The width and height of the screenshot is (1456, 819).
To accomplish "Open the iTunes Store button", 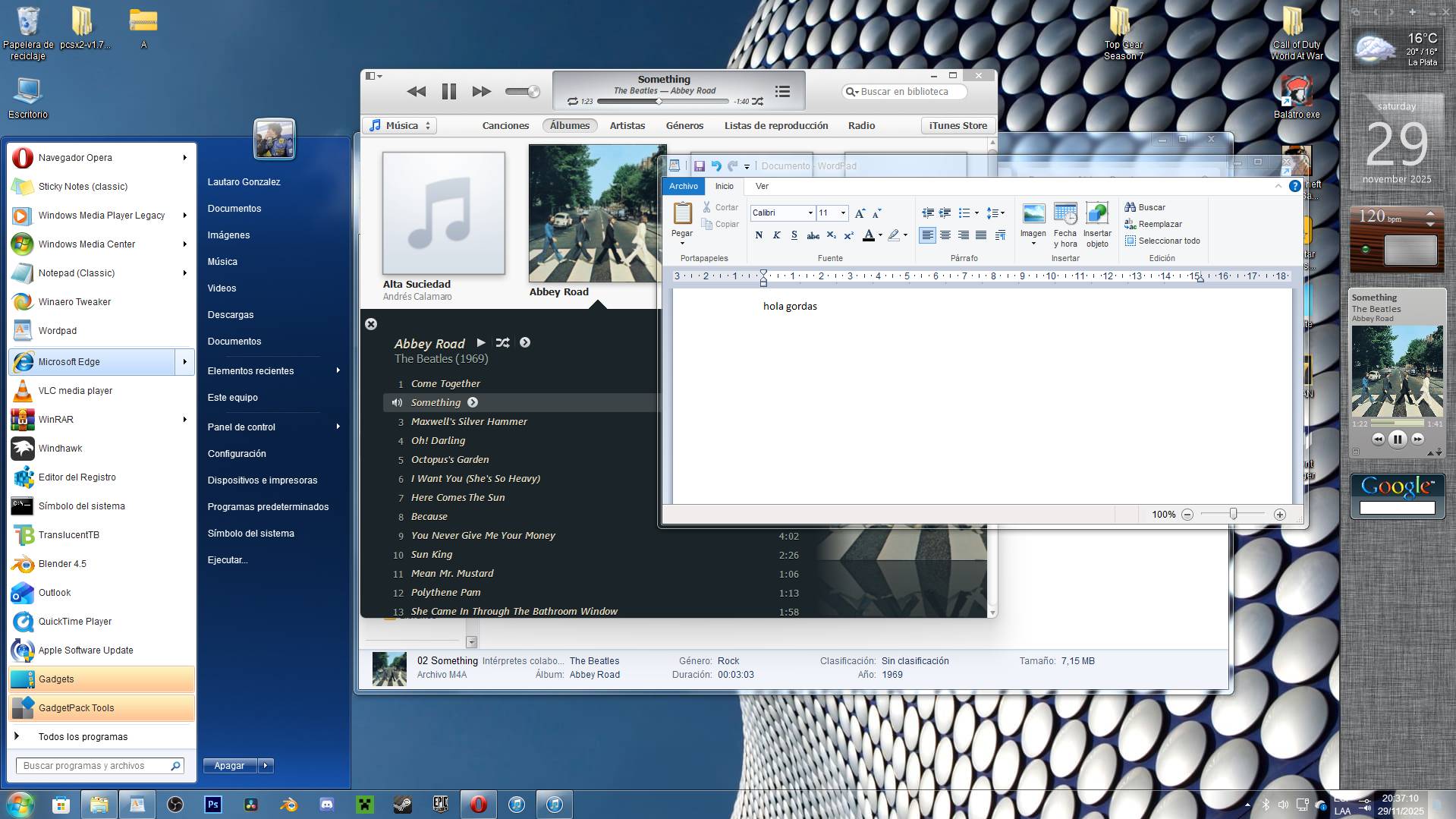I will [x=958, y=126].
